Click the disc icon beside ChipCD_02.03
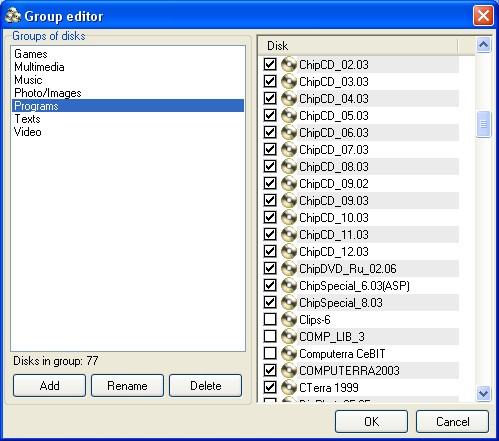Screen dimensions: 499x441 (289, 64)
